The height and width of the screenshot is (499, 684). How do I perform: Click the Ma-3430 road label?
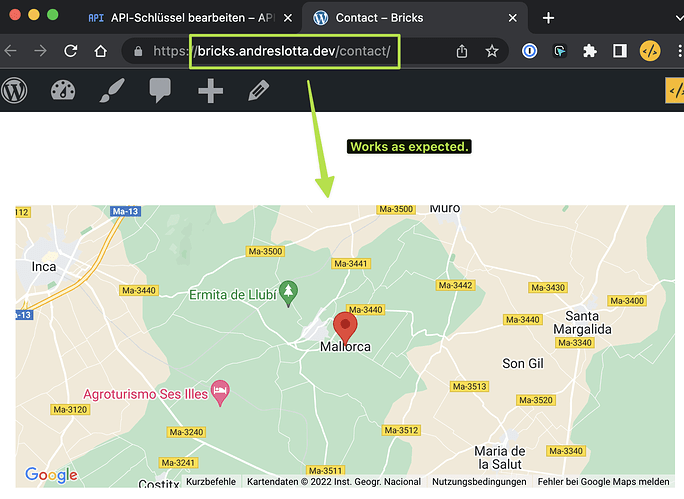(548, 288)
